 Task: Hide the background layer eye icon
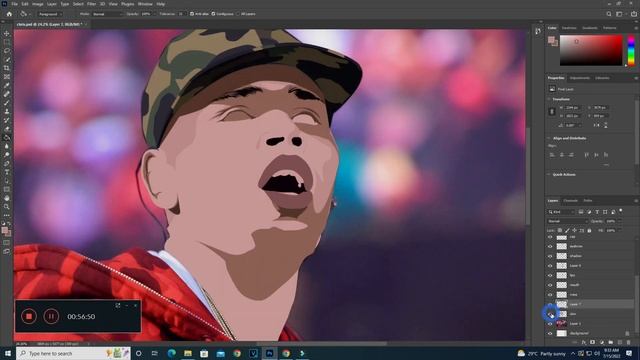[x=550, y=333]
